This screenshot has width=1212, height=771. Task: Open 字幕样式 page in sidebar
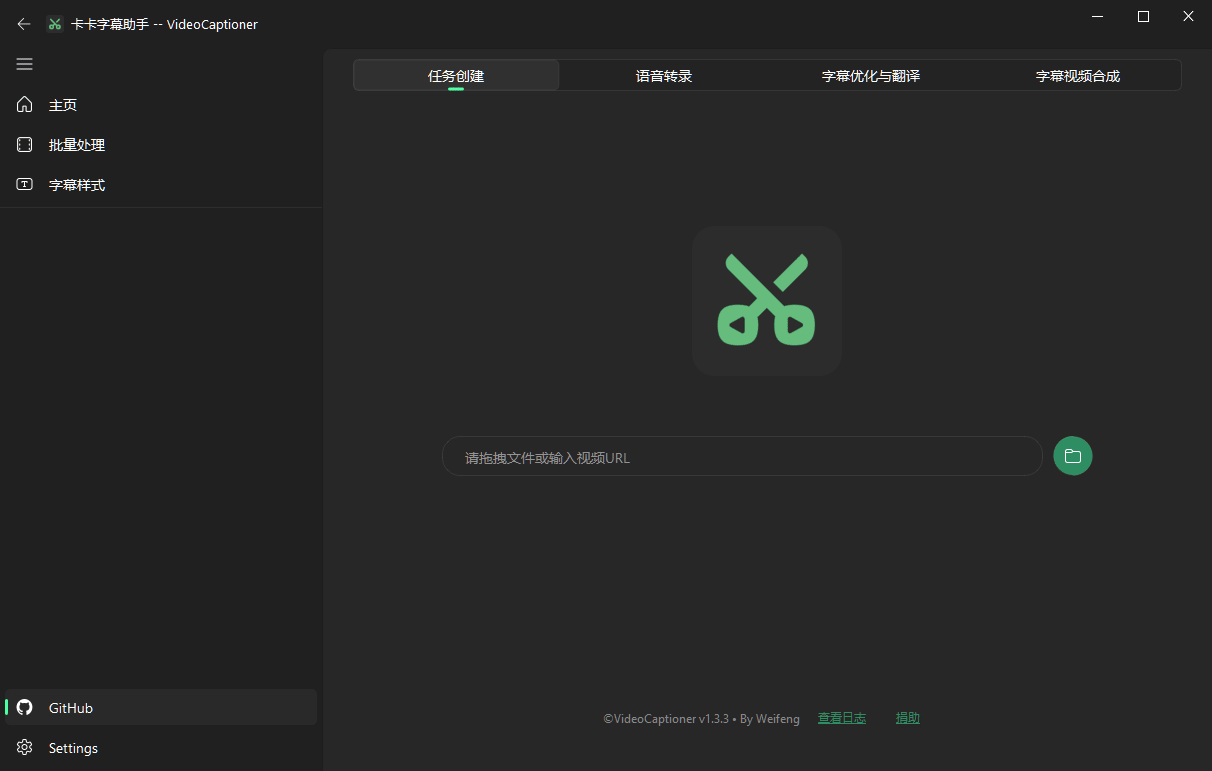[161, 185]
